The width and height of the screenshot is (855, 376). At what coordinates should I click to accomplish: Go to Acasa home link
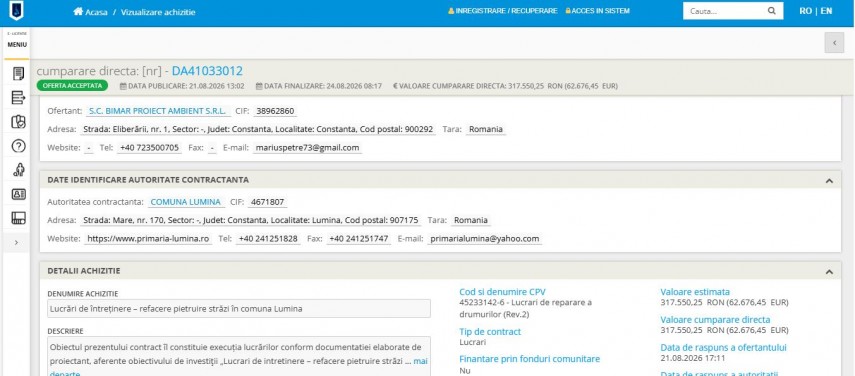(91, 11)
